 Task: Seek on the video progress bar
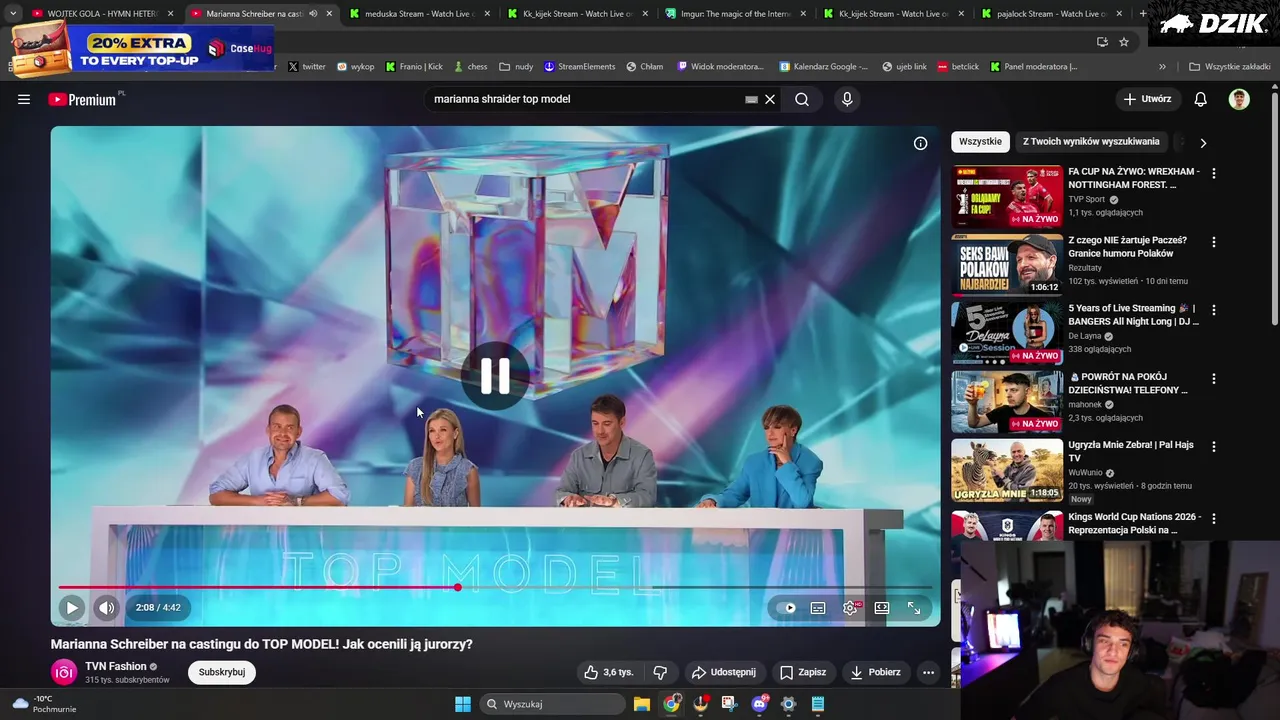coord(495,587)
